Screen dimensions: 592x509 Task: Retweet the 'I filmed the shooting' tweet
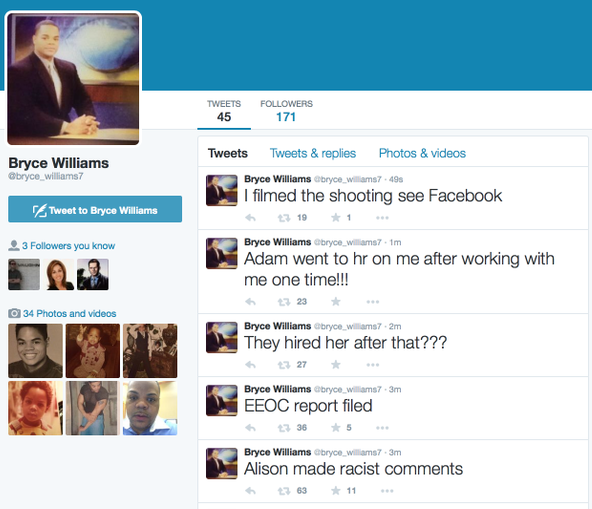(284, 218)
